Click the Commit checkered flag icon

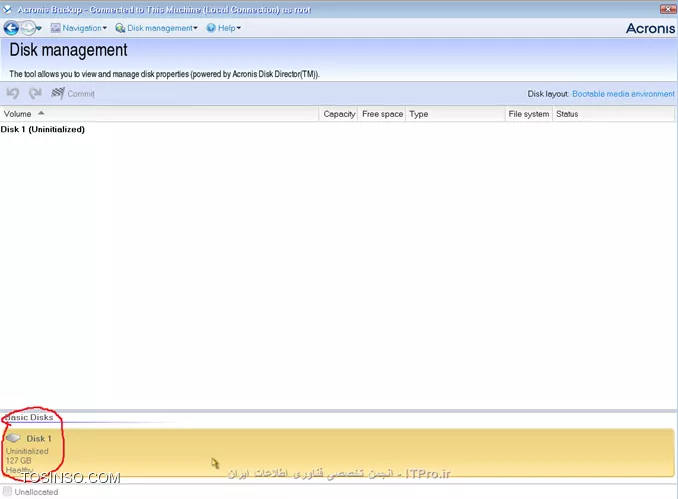58,93
